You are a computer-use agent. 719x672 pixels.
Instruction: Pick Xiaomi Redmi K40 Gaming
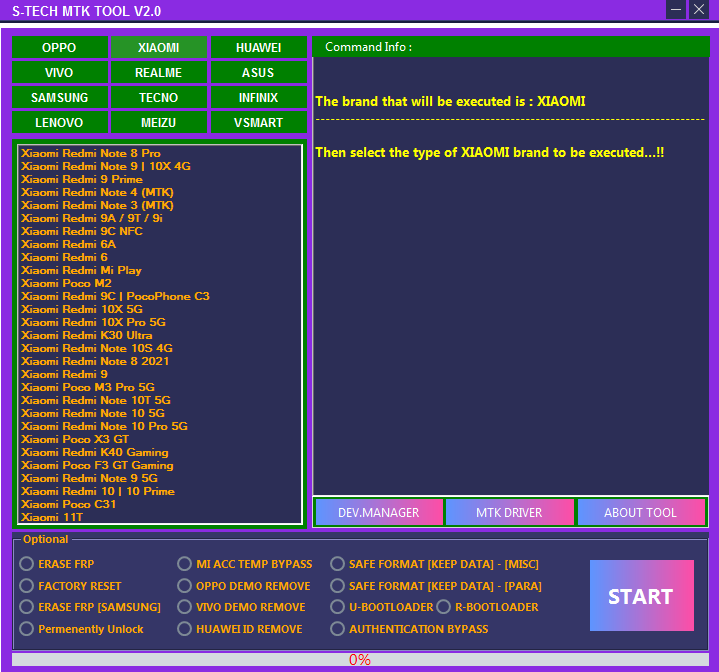pyautogui.click(x=160, y=452)
